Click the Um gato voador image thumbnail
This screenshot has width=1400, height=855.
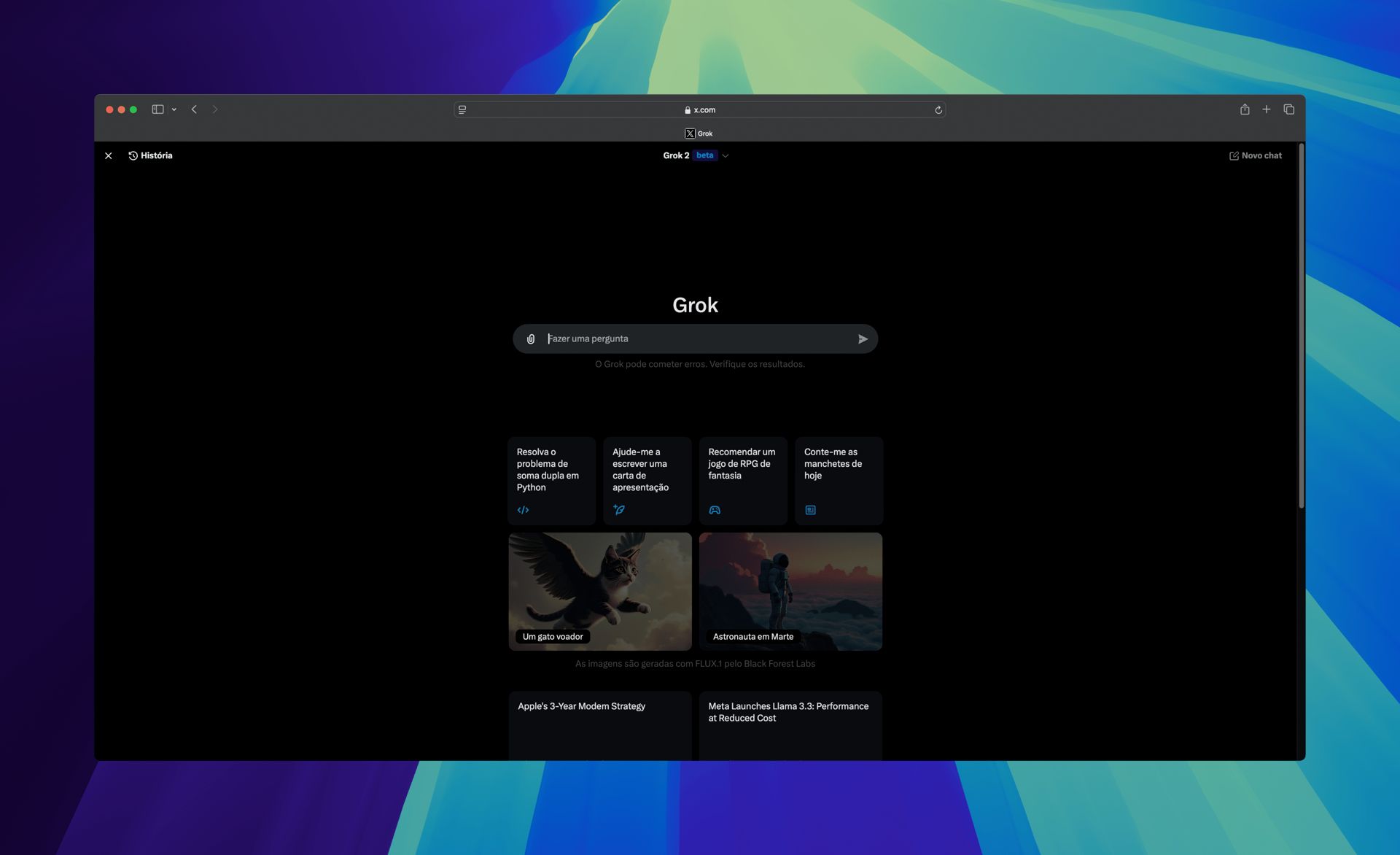(599, 591)
